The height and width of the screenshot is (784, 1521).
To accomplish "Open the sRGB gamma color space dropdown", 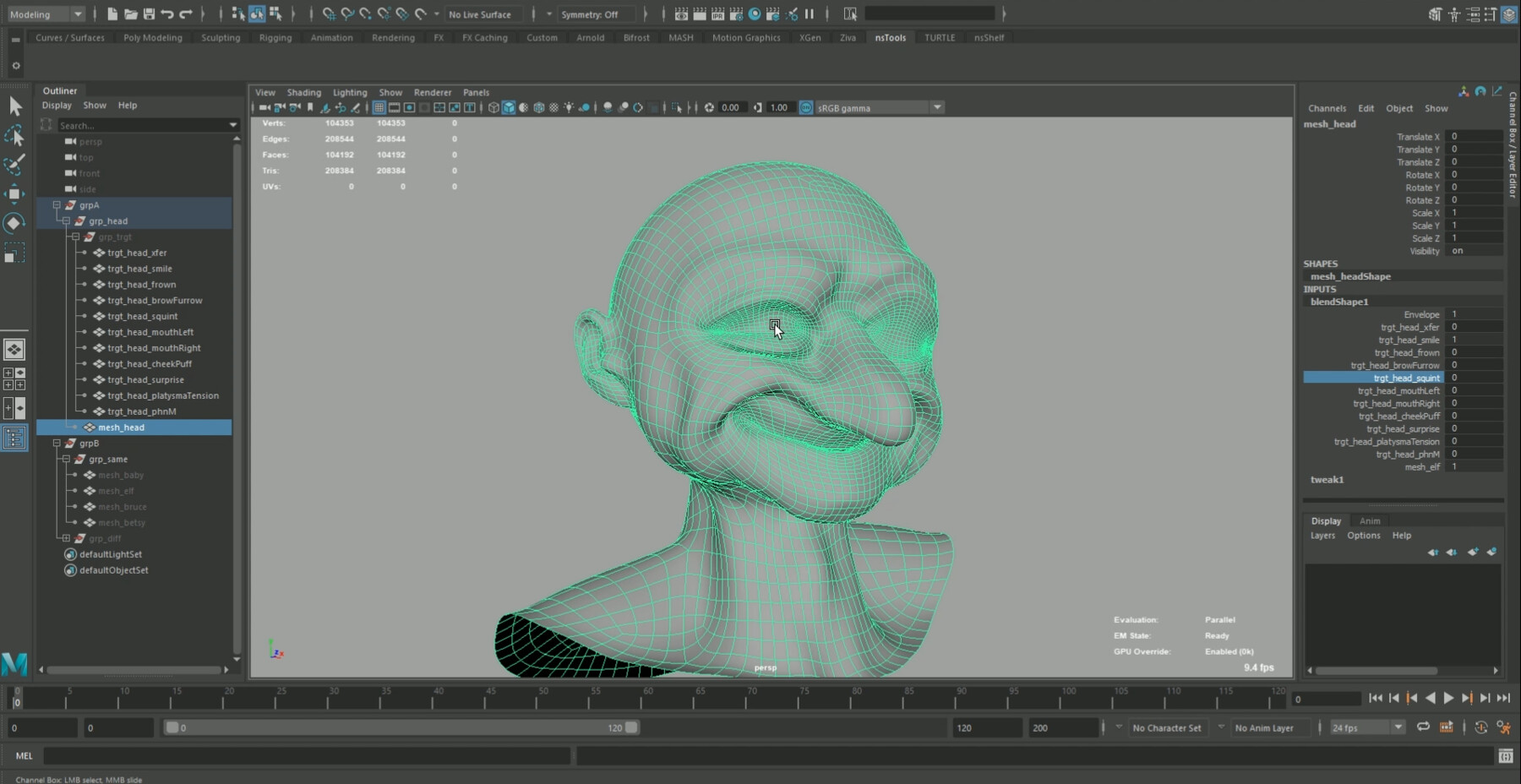I will coord(938,107).
